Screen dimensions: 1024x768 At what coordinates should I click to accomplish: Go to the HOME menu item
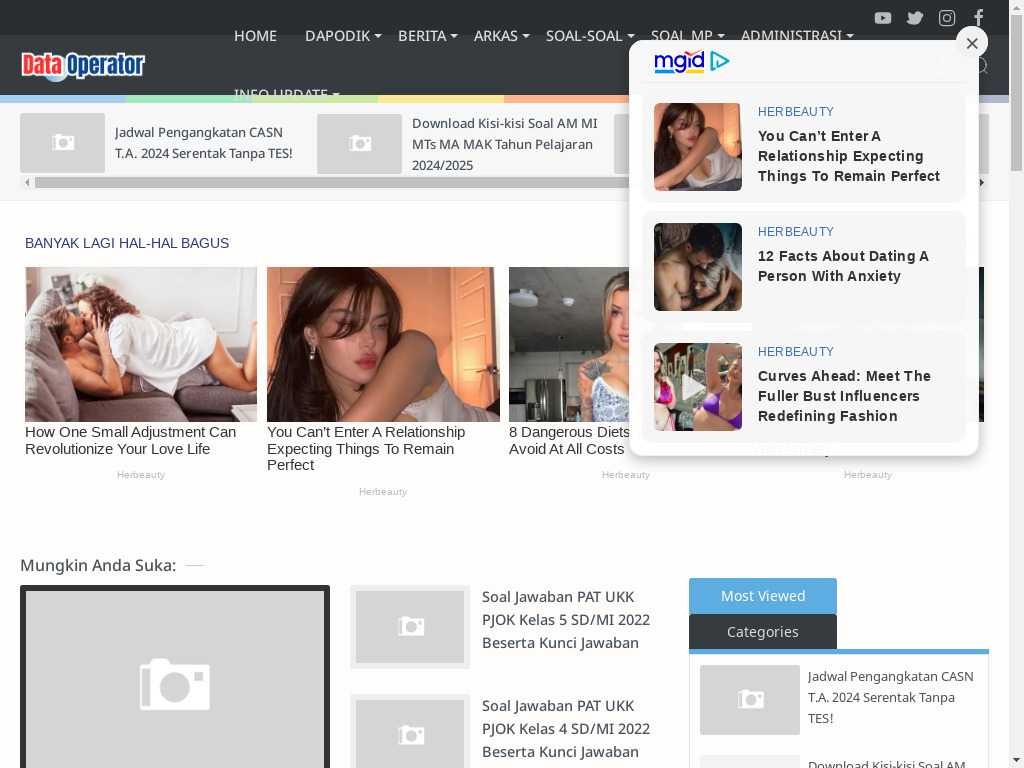(255, 36)
